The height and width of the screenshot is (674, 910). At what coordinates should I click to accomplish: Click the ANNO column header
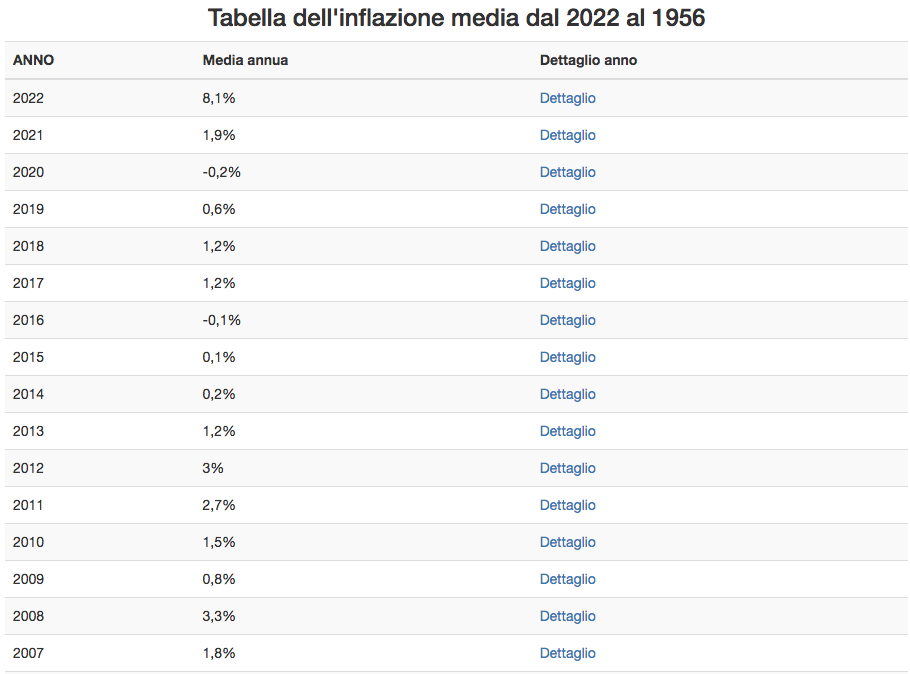click(x=33, y=60)
